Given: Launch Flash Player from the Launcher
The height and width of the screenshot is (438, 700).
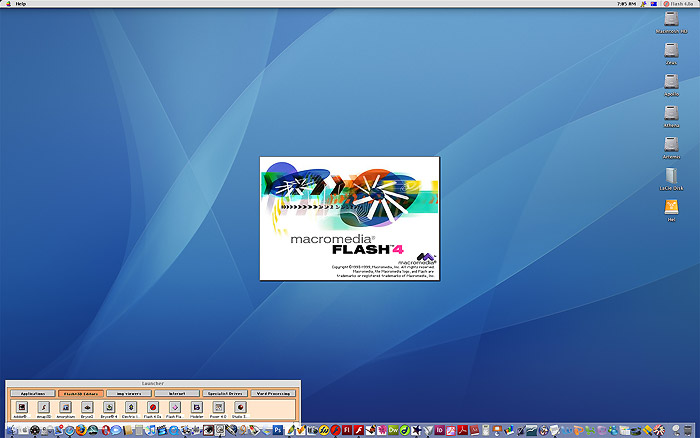Looking at the screenshot, I should pyautogui.click(x=175, y=407).
